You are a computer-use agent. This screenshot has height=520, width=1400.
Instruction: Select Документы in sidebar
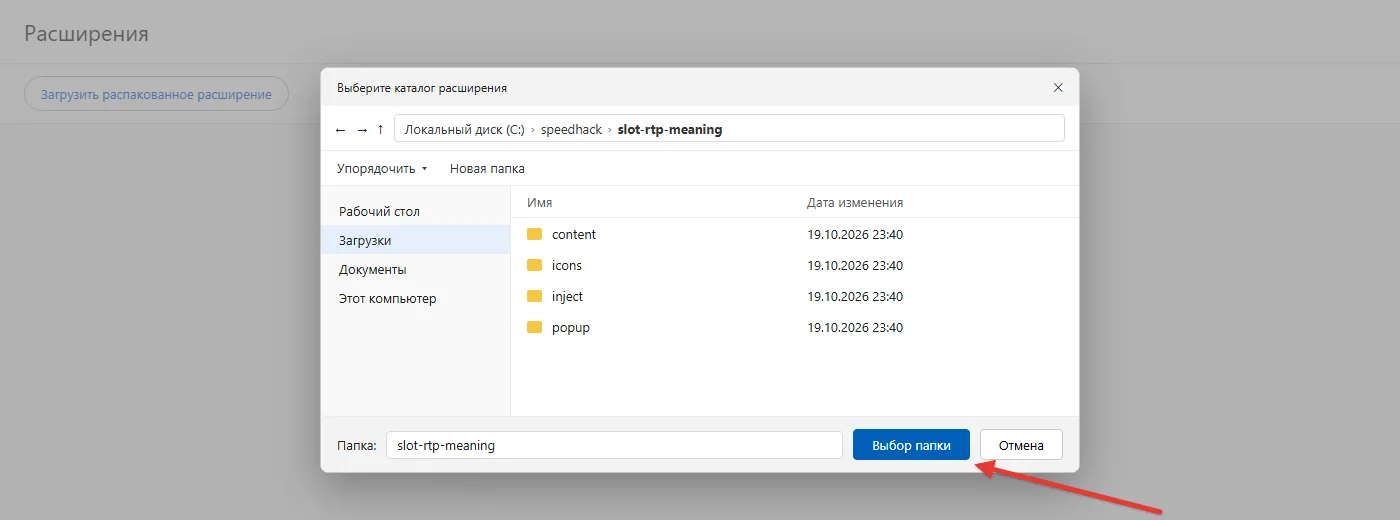[415, 270]
